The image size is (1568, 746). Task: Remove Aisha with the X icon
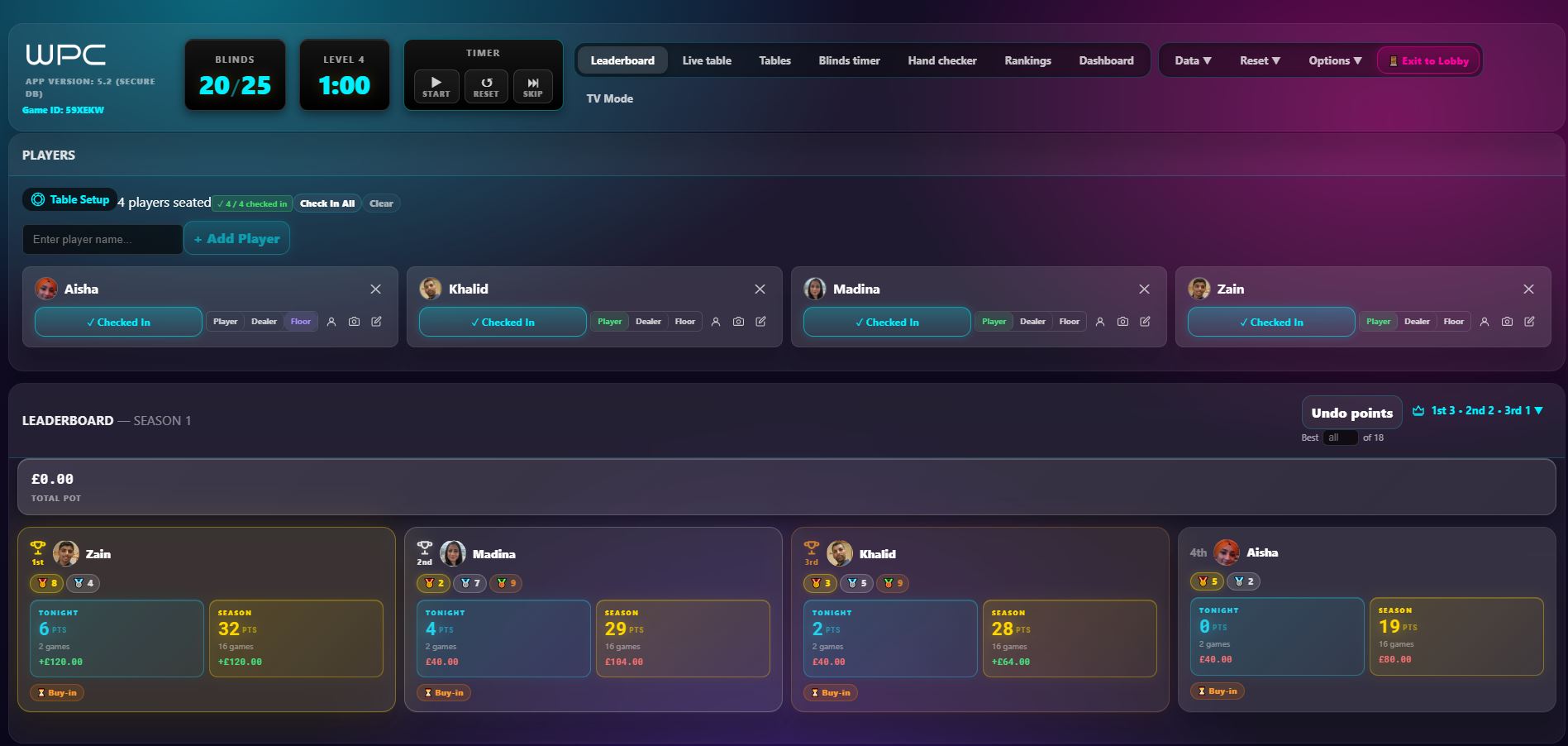[375, 289]
